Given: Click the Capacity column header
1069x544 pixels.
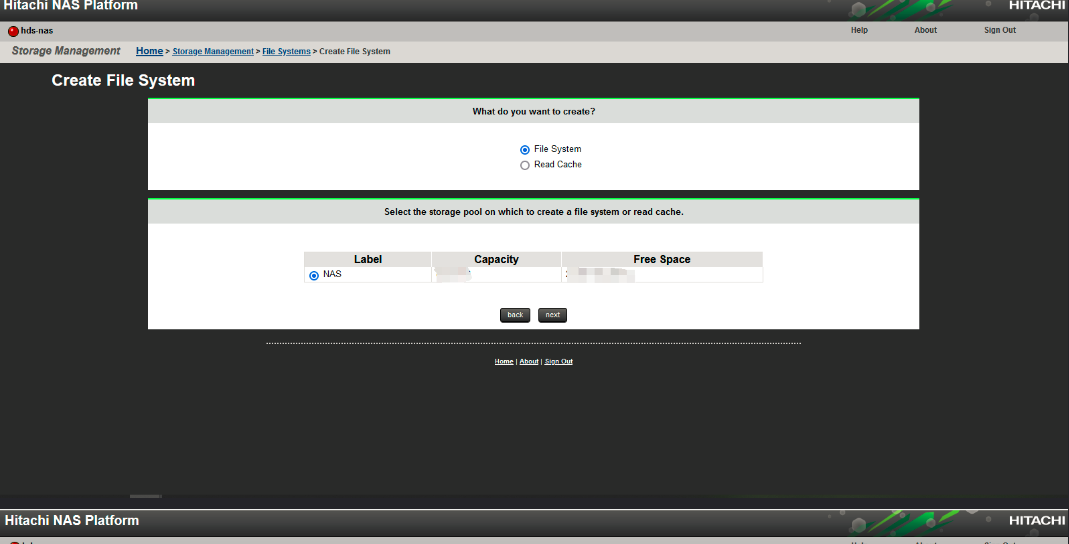Looking at the screenshot, I should 496,259.
